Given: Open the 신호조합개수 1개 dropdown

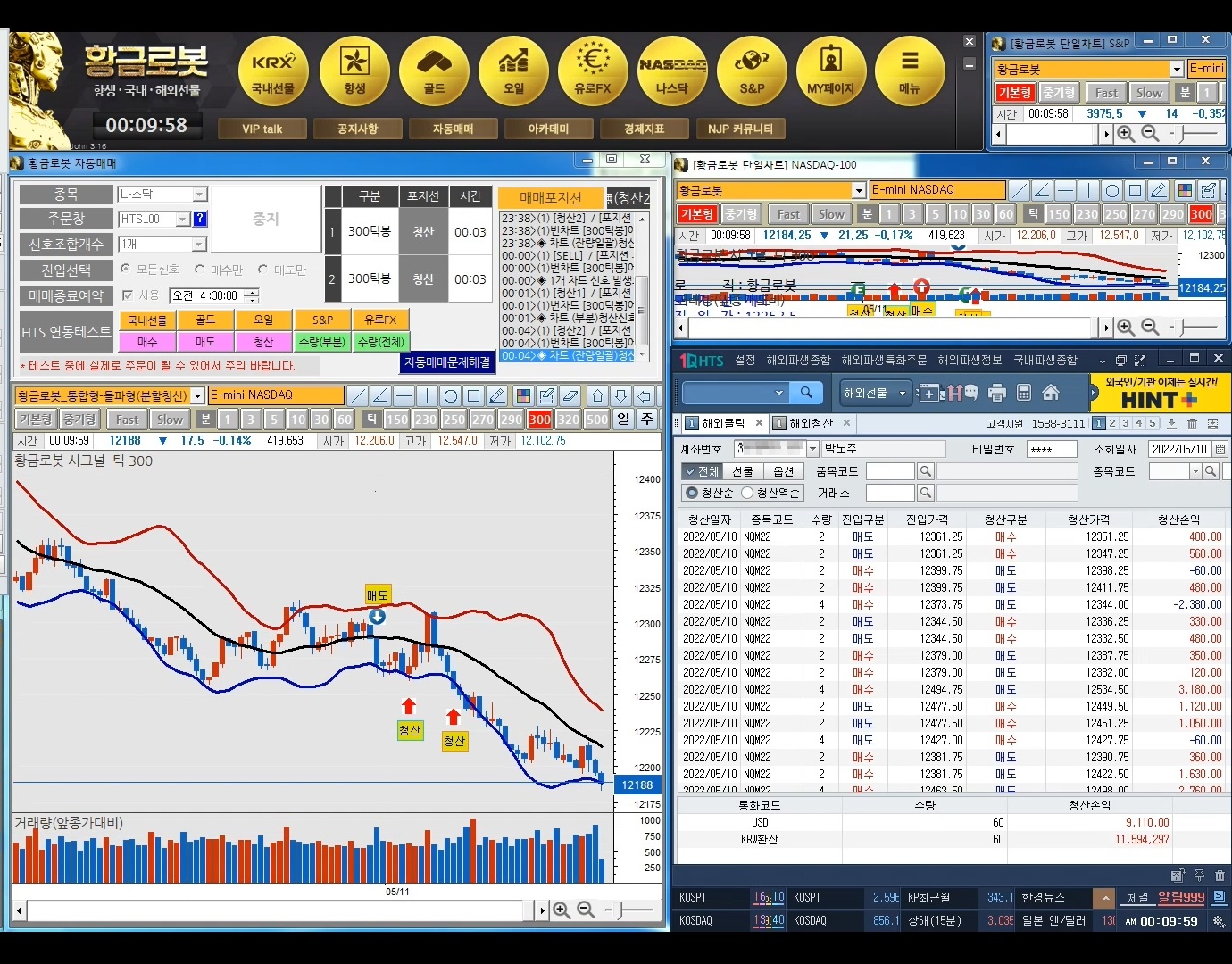Looking at the screenshot, I should click(199, 245).
